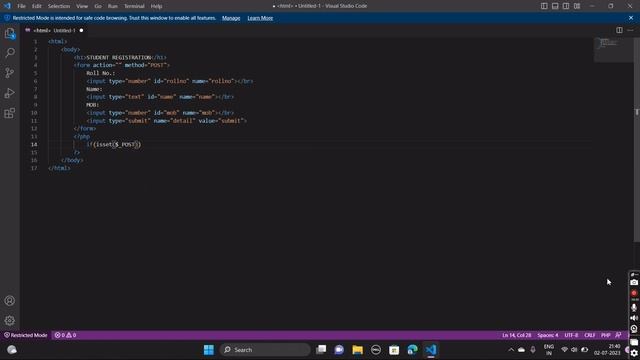Open Microsoft Edge from the taskbar
Screen dimensions: 640x360
(x=413, y=350)
